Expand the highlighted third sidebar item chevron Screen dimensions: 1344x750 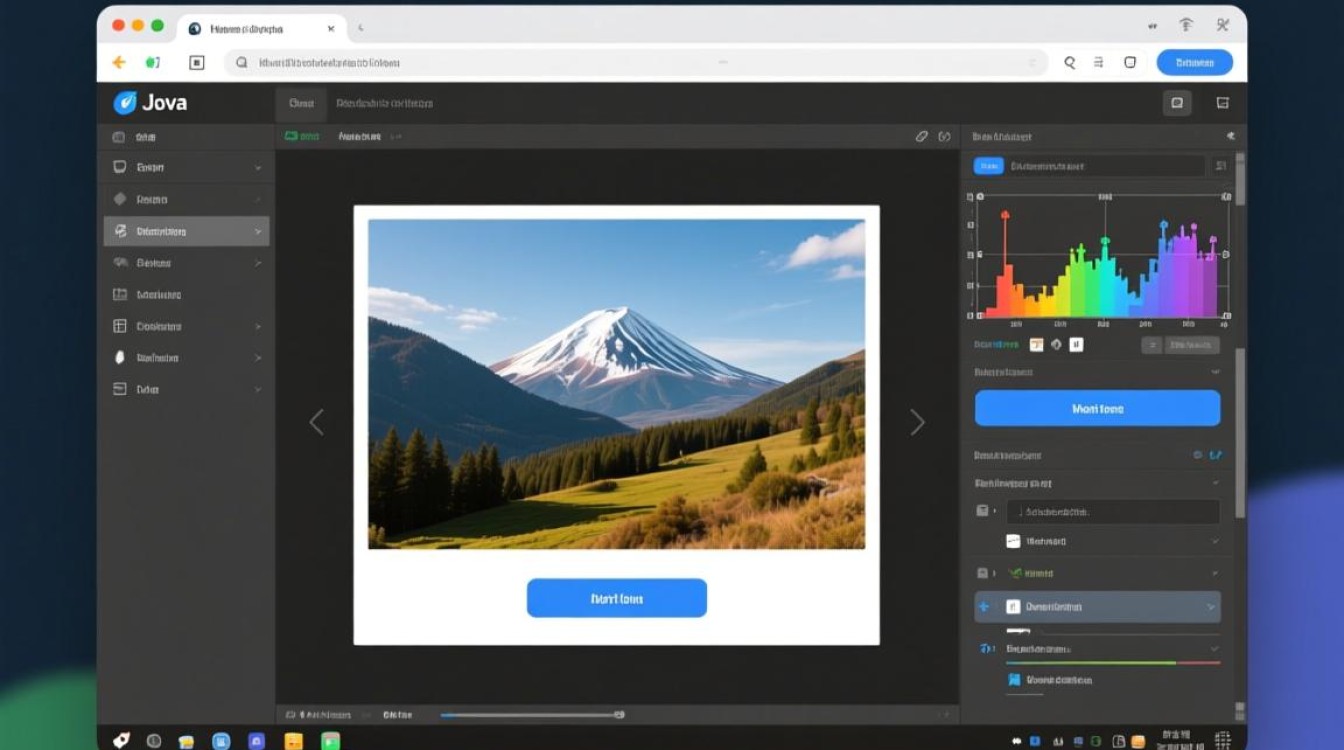click(x=258, y=231)
